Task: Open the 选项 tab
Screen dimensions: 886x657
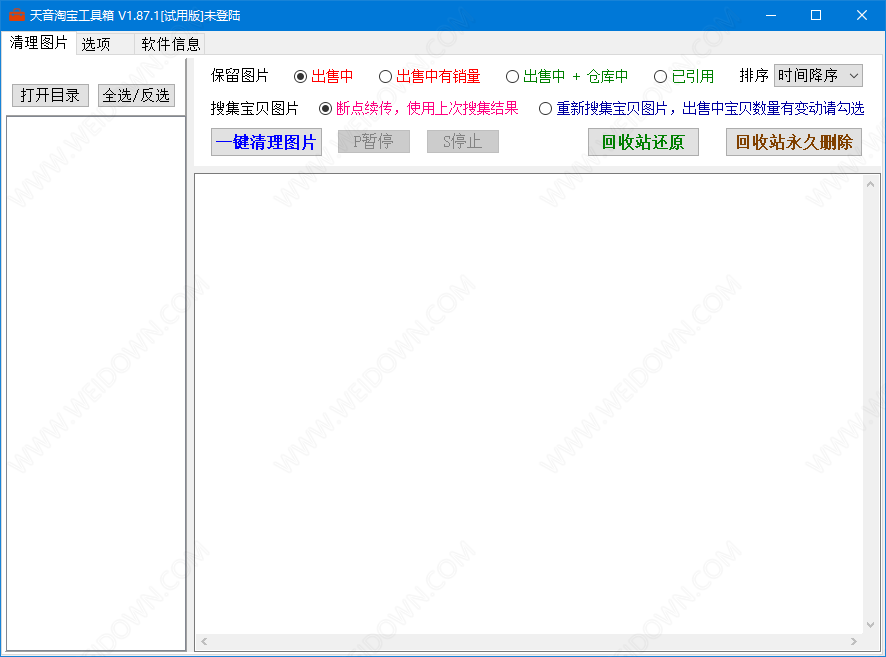Action: pos(97,44)
